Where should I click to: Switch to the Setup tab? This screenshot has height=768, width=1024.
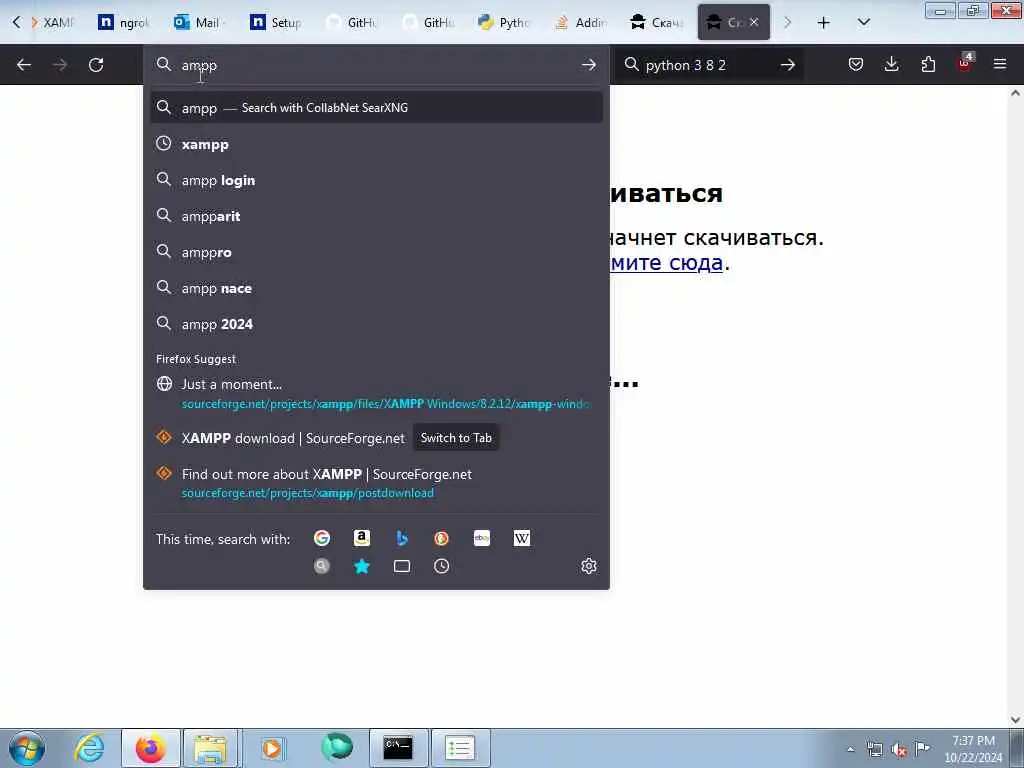[276, 22]
